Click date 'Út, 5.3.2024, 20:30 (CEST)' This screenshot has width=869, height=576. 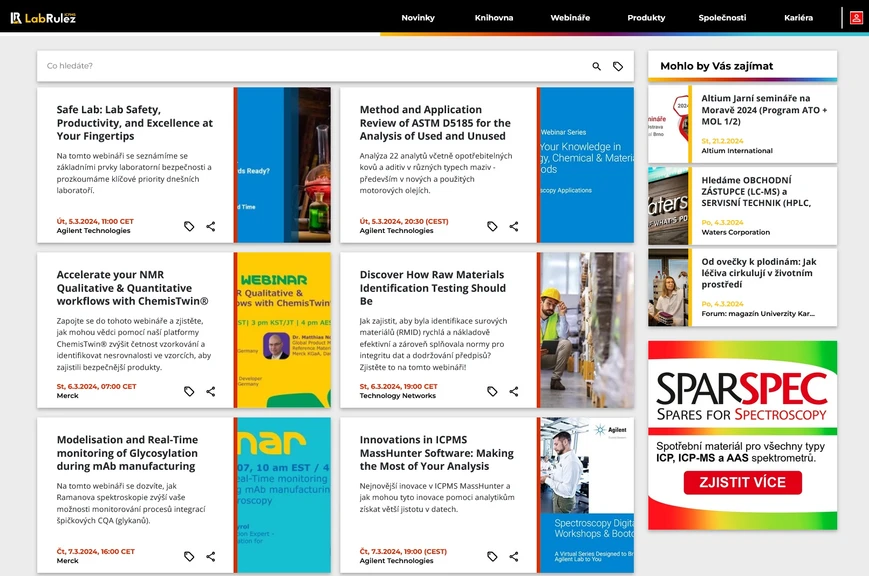(404, 221)
